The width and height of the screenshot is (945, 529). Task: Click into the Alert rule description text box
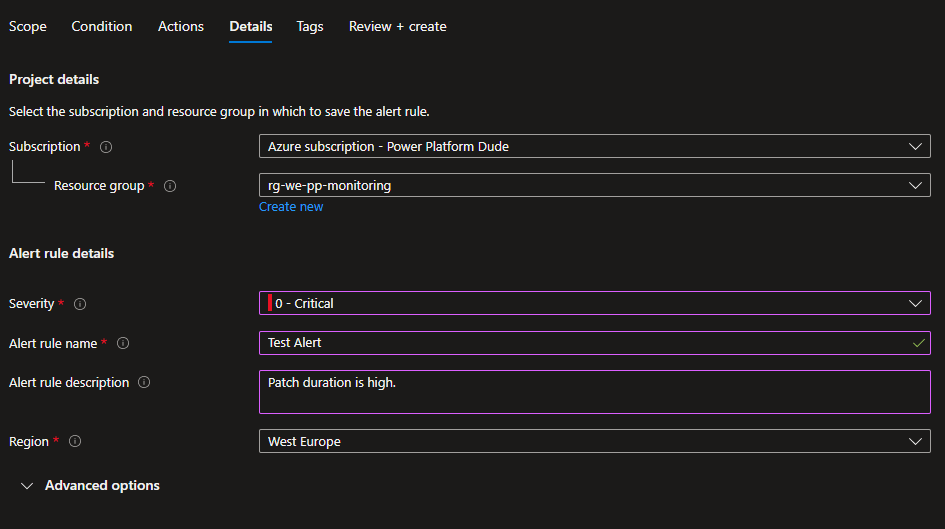tap(594, 392)
